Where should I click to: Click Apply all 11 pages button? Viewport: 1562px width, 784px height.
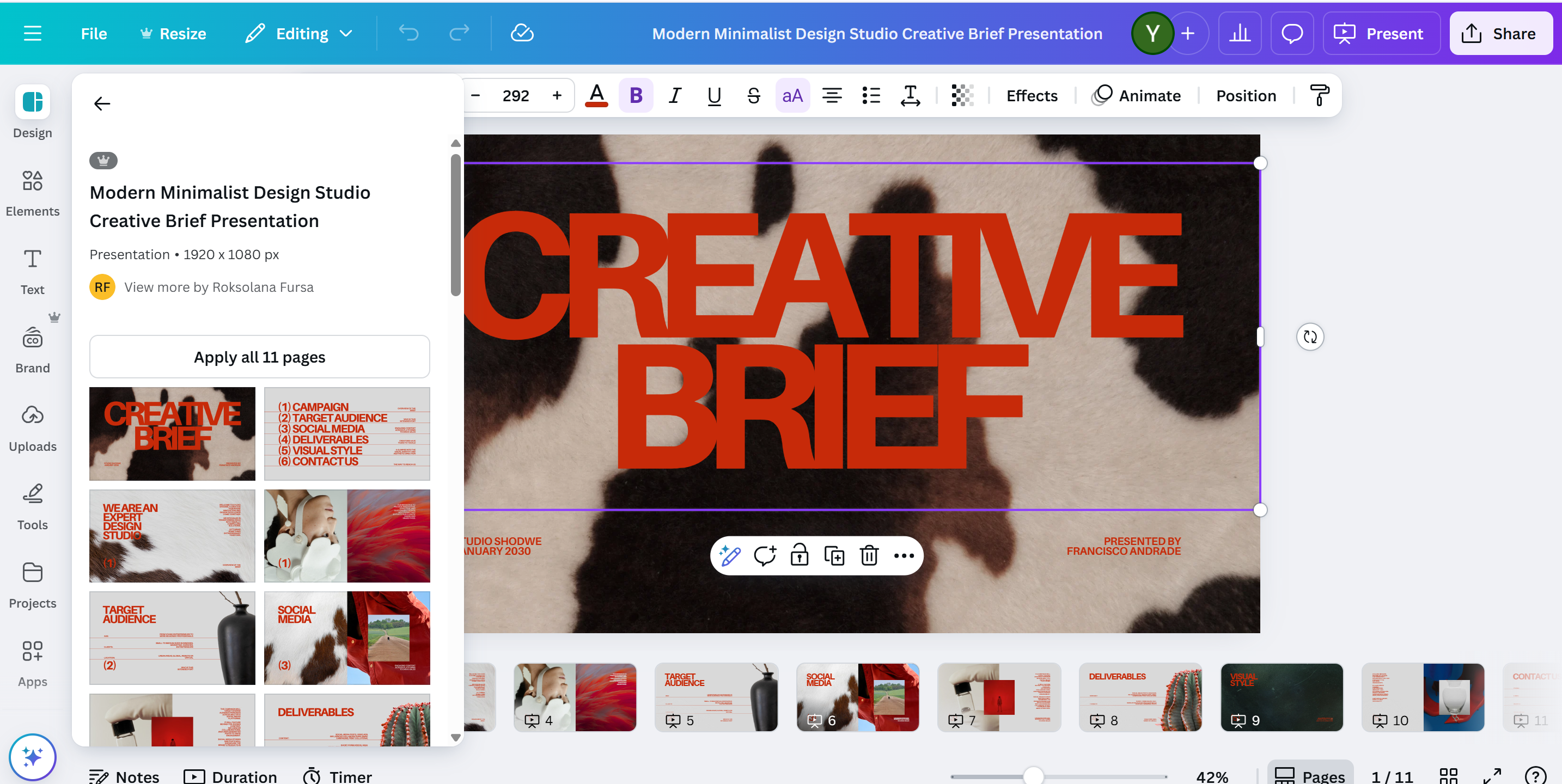(260, 357)
